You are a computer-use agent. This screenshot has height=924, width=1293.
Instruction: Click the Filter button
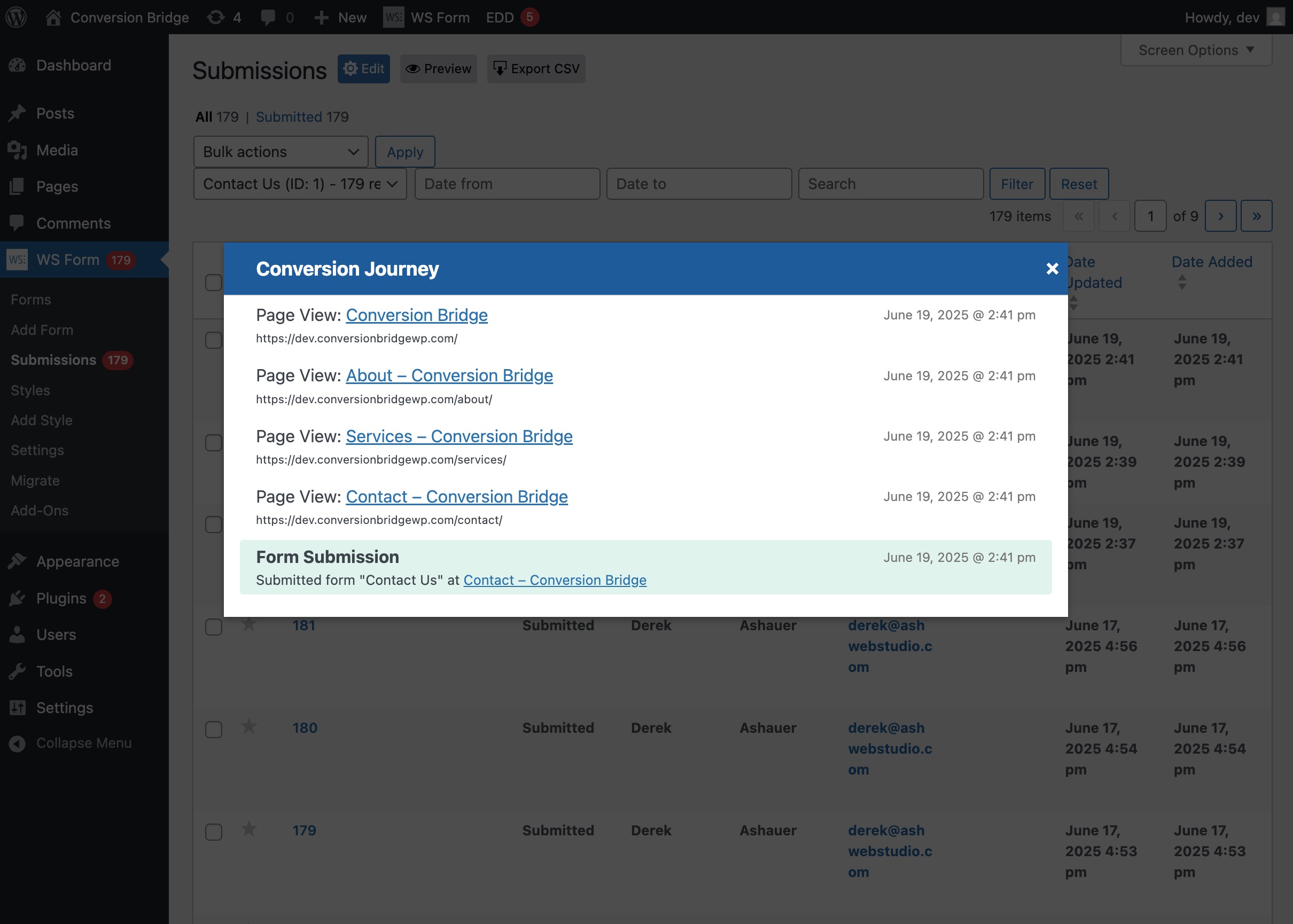(1017, 184)
